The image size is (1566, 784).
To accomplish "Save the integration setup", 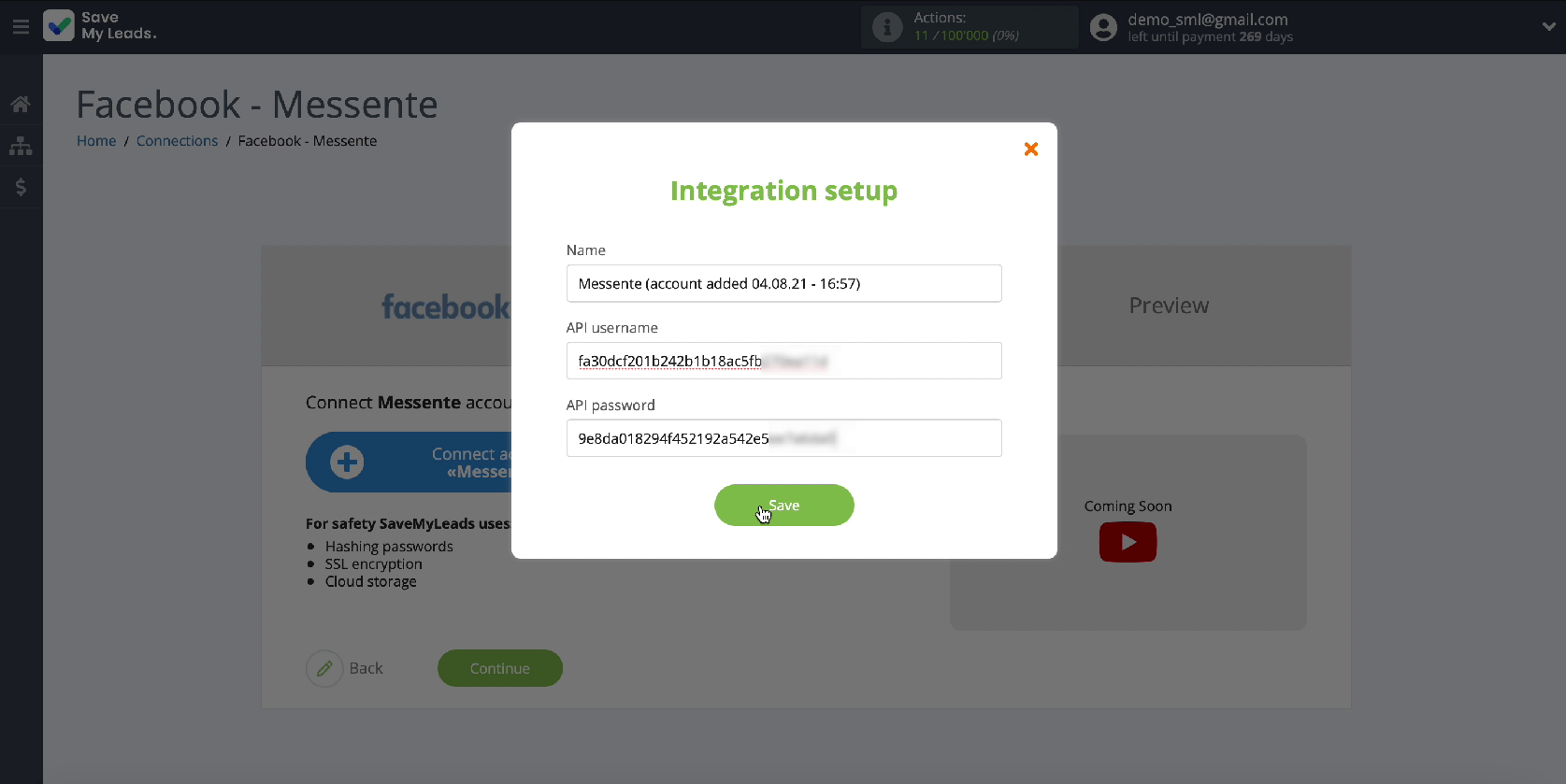I will (x=783, y=506).
